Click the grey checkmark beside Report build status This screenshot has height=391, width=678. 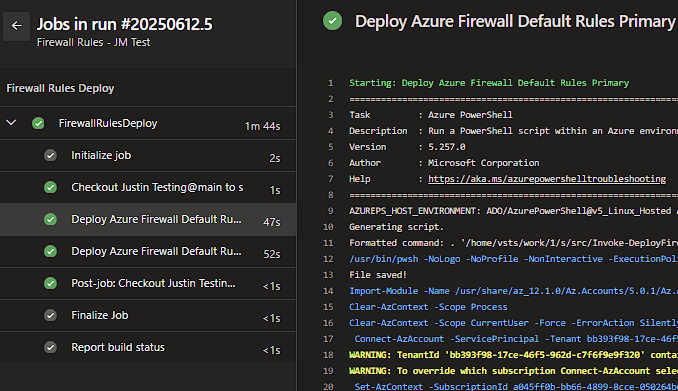click(50, 347)
